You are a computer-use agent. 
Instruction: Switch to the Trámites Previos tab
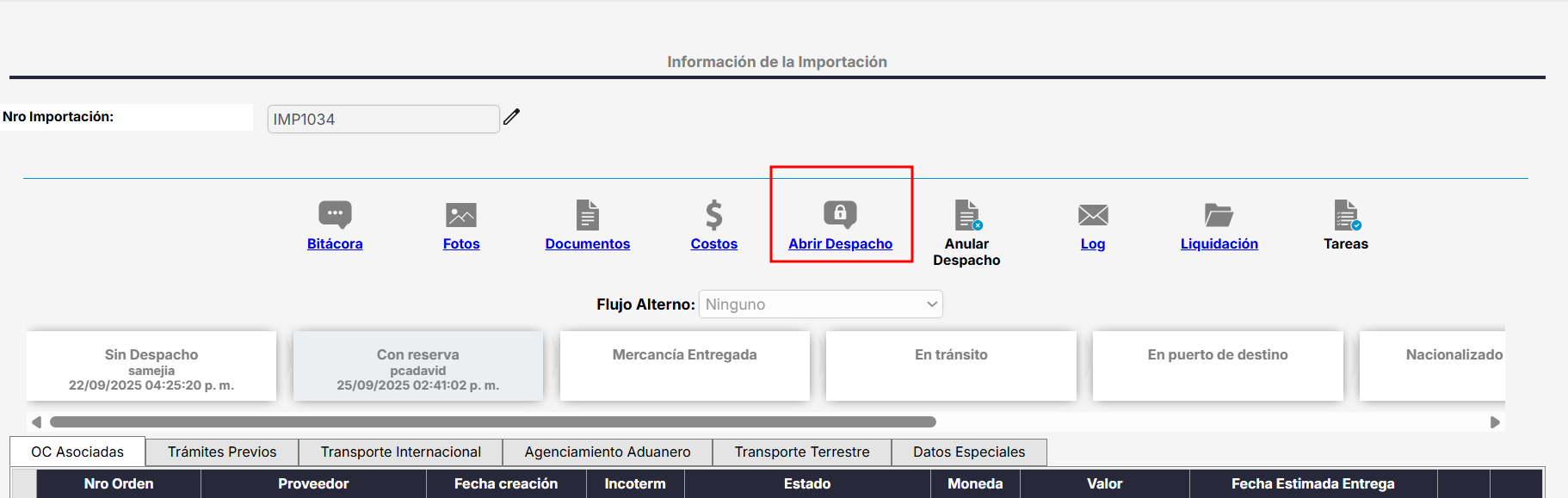(222, 452)
